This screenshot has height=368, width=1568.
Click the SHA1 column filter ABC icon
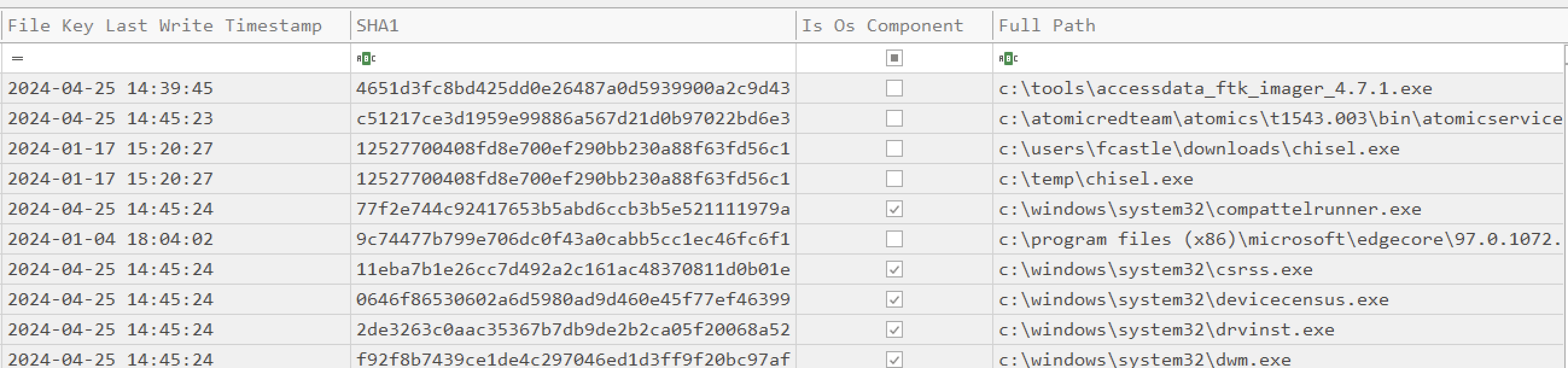click(x=366, y=59)
